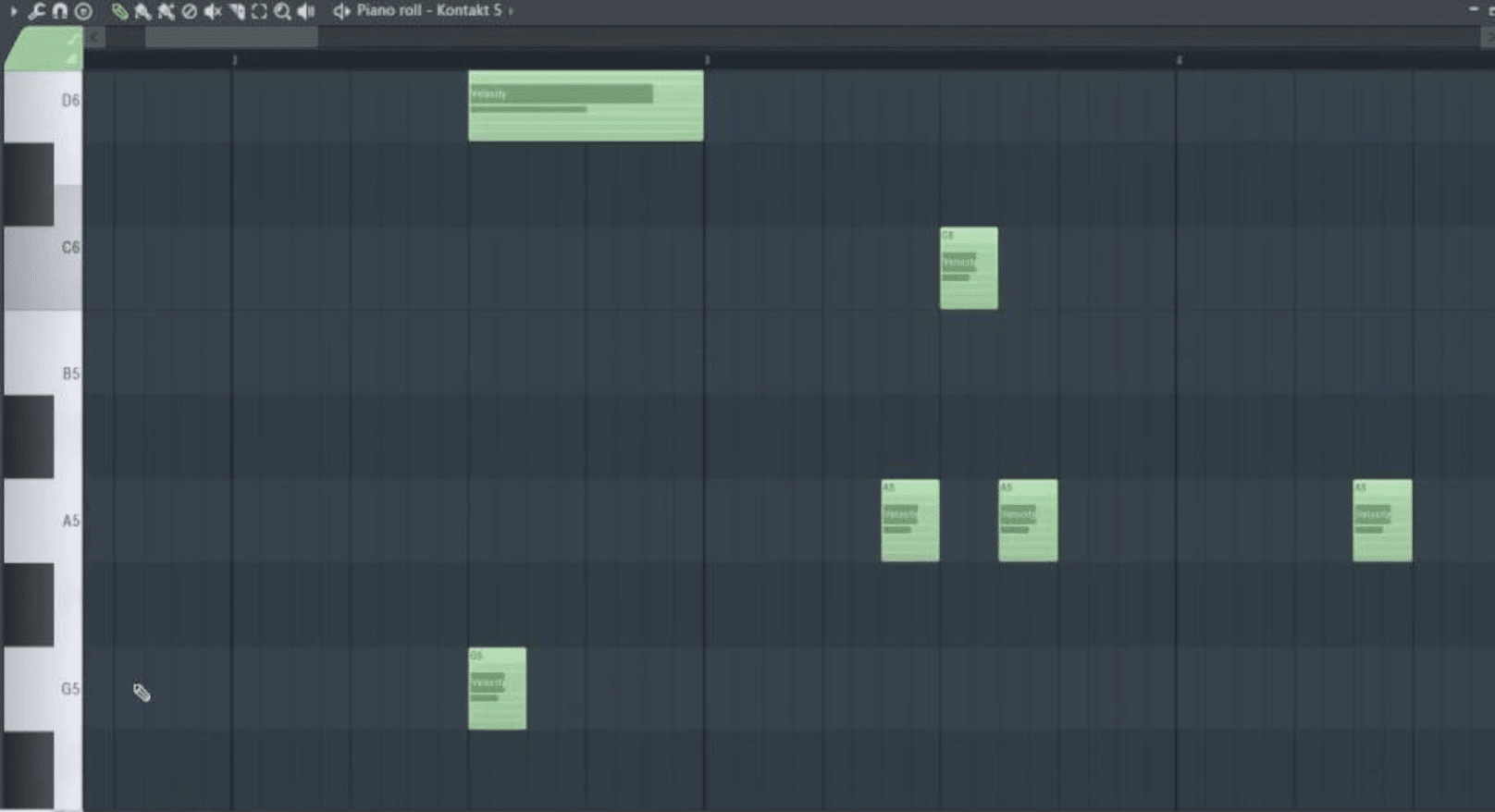Click the black key between B5 and A5
Image resolution: width=1495 pixels, height=812 pixels.
29,437
